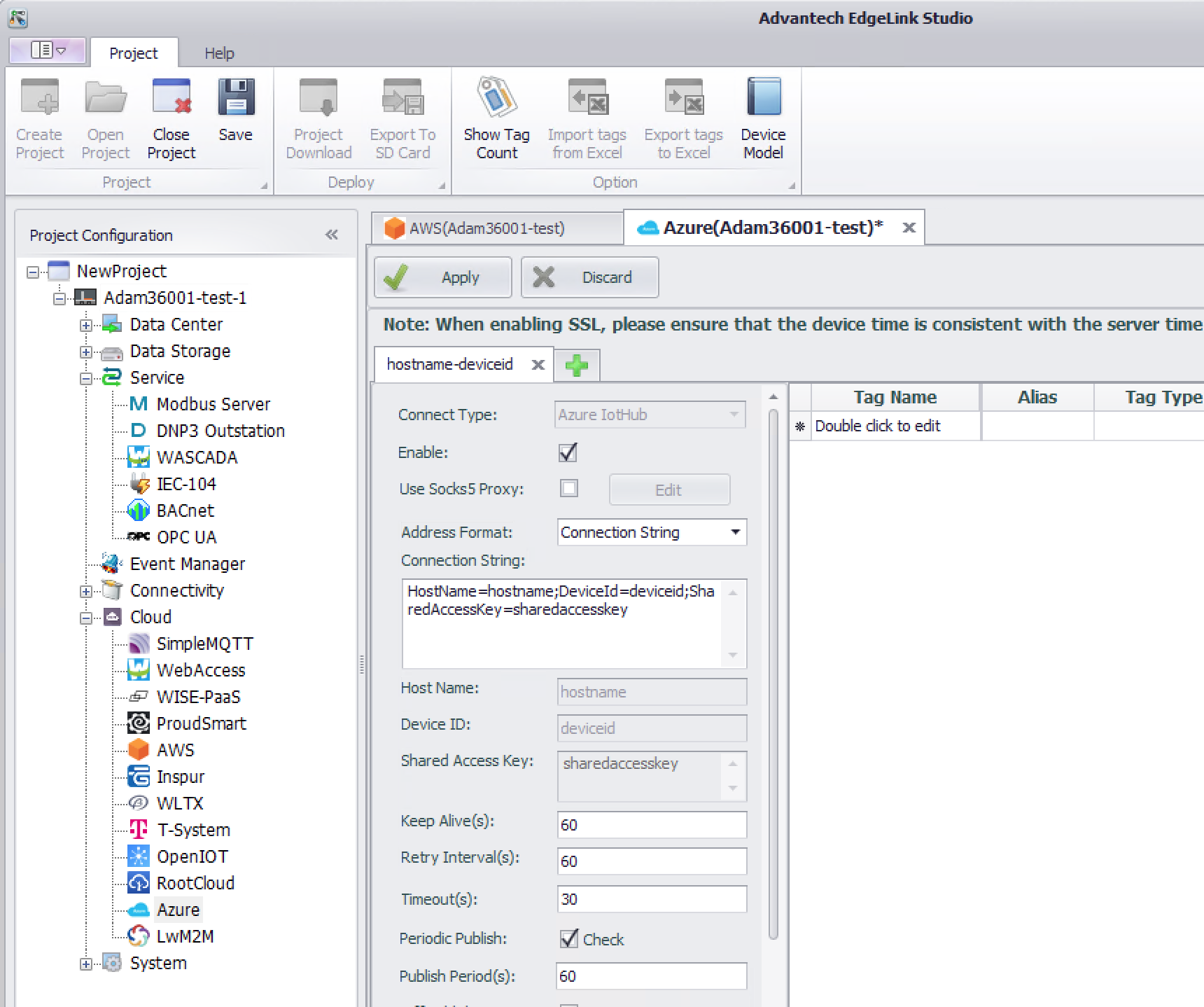Close the hostname-deviceid connection tab

coord(538,365)
